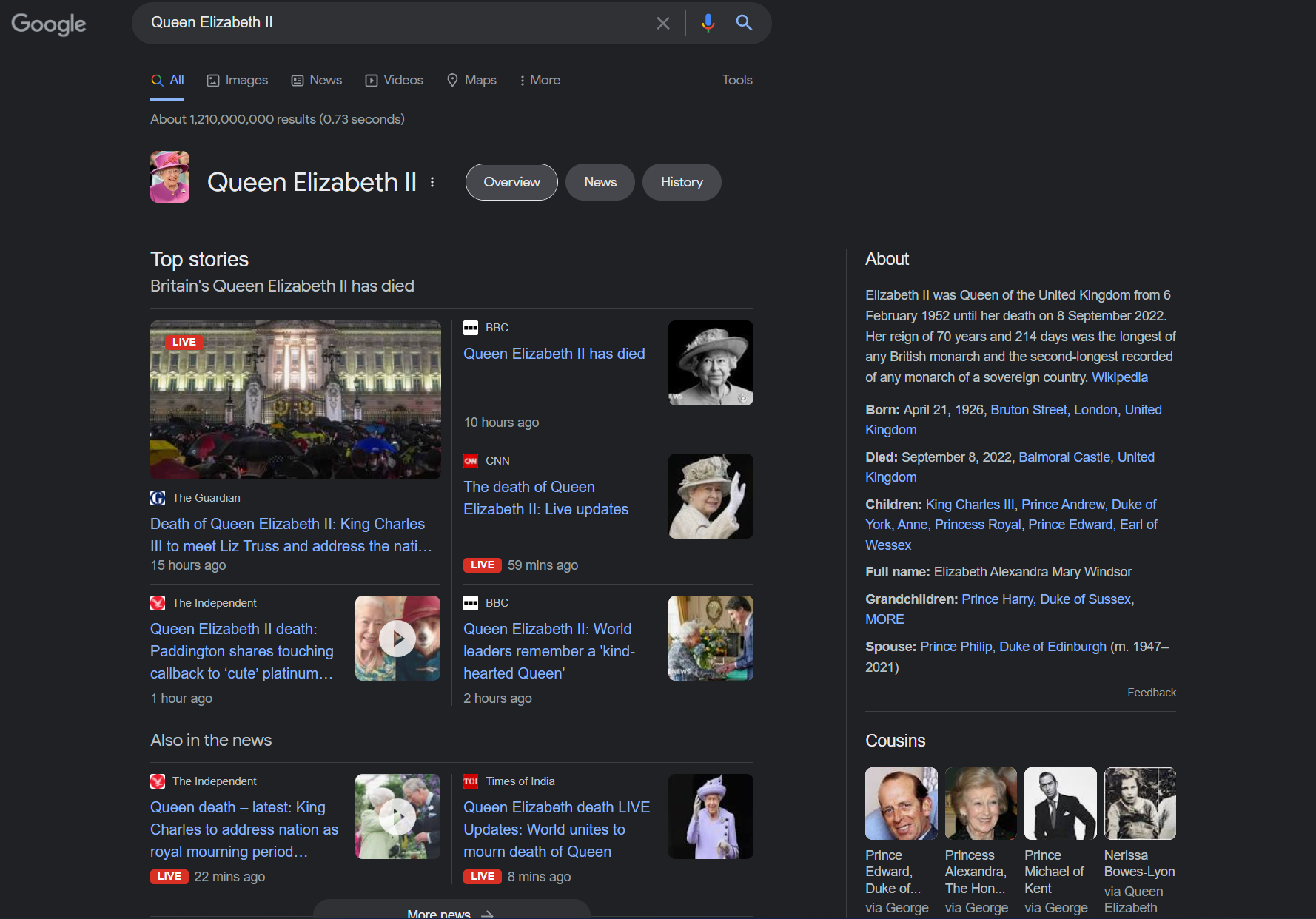Open Prince Andrew, Duke of York link
Image resolution: width=1316 pixels, height=919 pixels.
(1063, 505)
